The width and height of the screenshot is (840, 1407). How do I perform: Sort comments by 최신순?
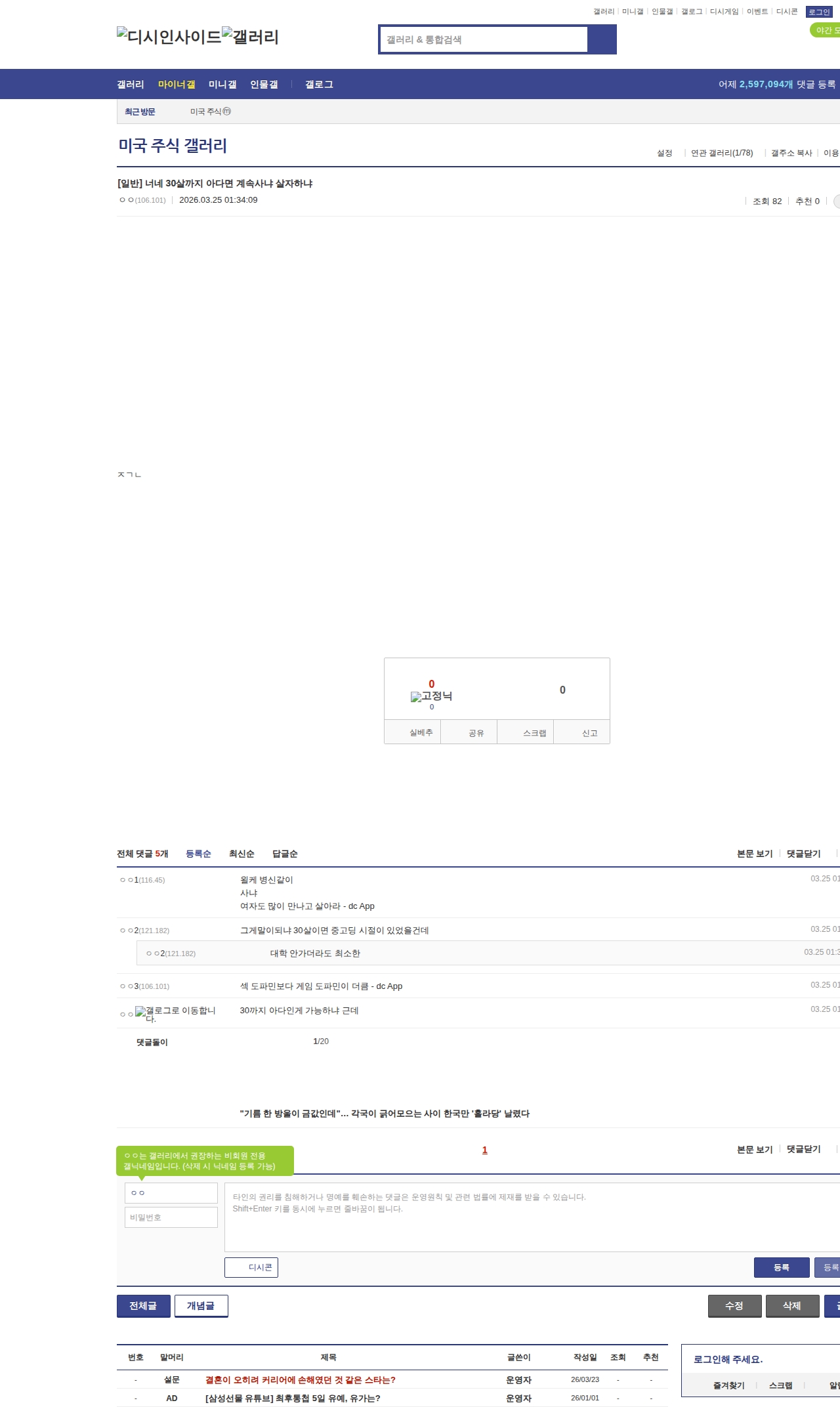[x=241, y=854]
